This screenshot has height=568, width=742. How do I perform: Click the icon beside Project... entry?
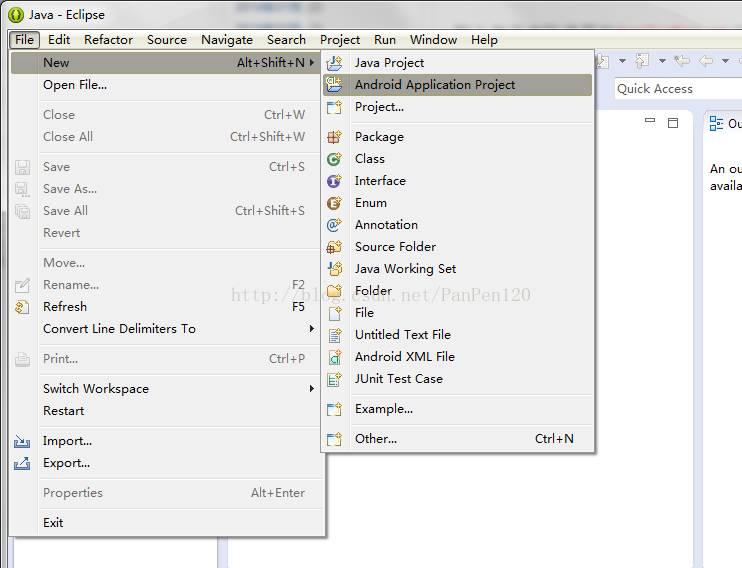[x=334, y=107]
